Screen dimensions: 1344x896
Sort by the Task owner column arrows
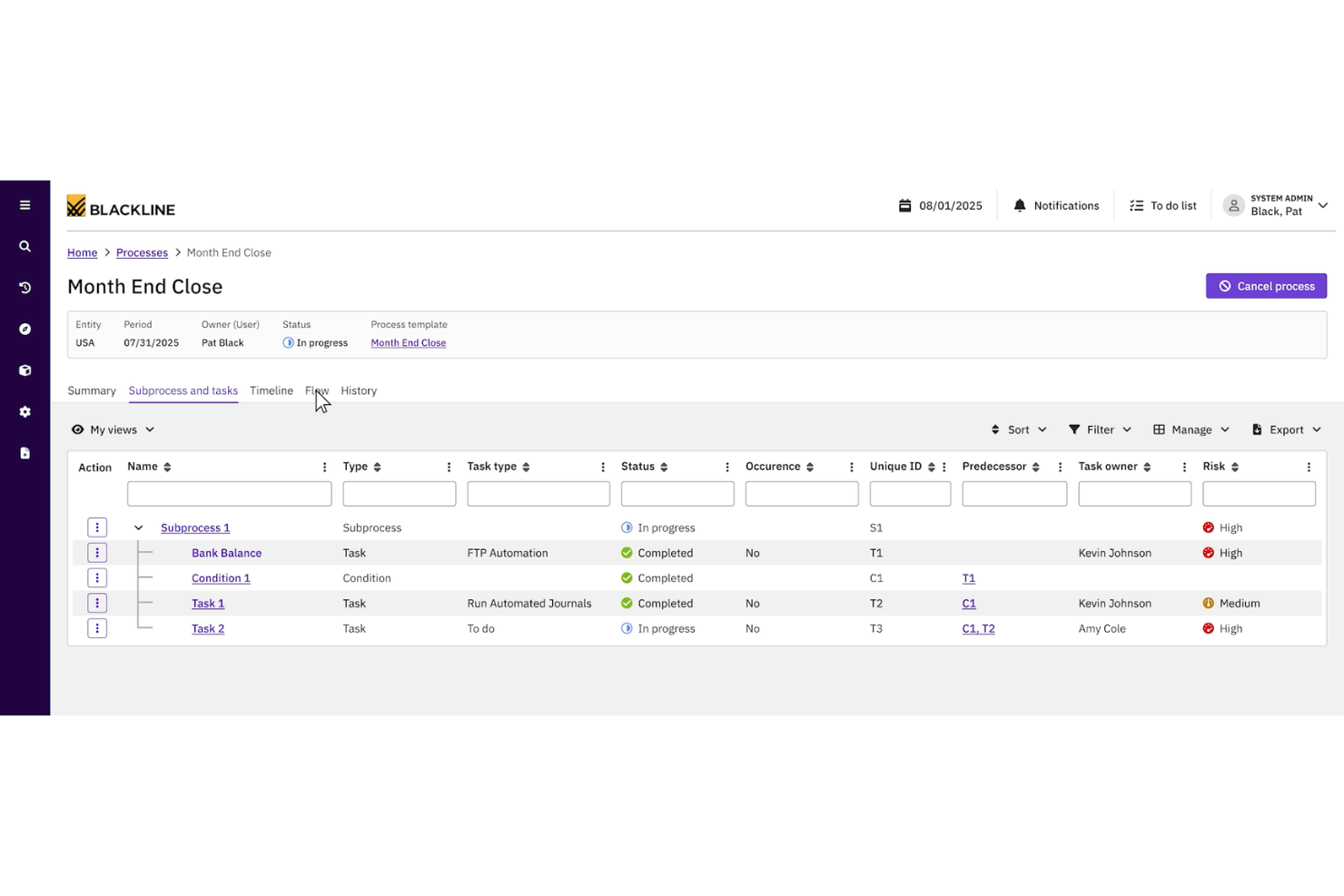pos(1147,467)
